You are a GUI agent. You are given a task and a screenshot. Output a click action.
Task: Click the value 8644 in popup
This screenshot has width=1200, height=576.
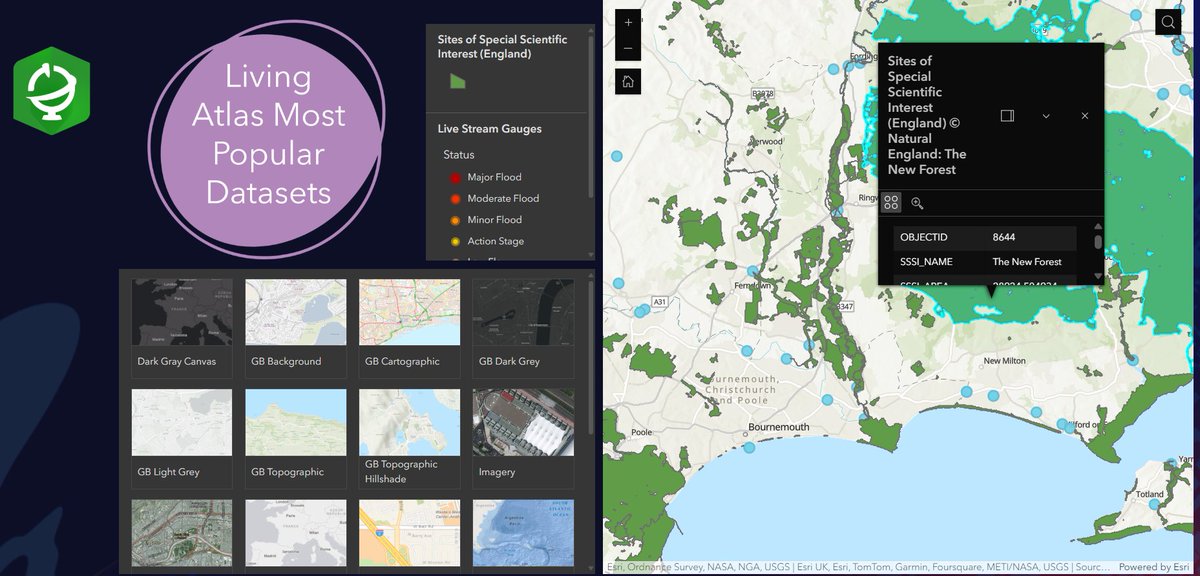[1004, 238]
